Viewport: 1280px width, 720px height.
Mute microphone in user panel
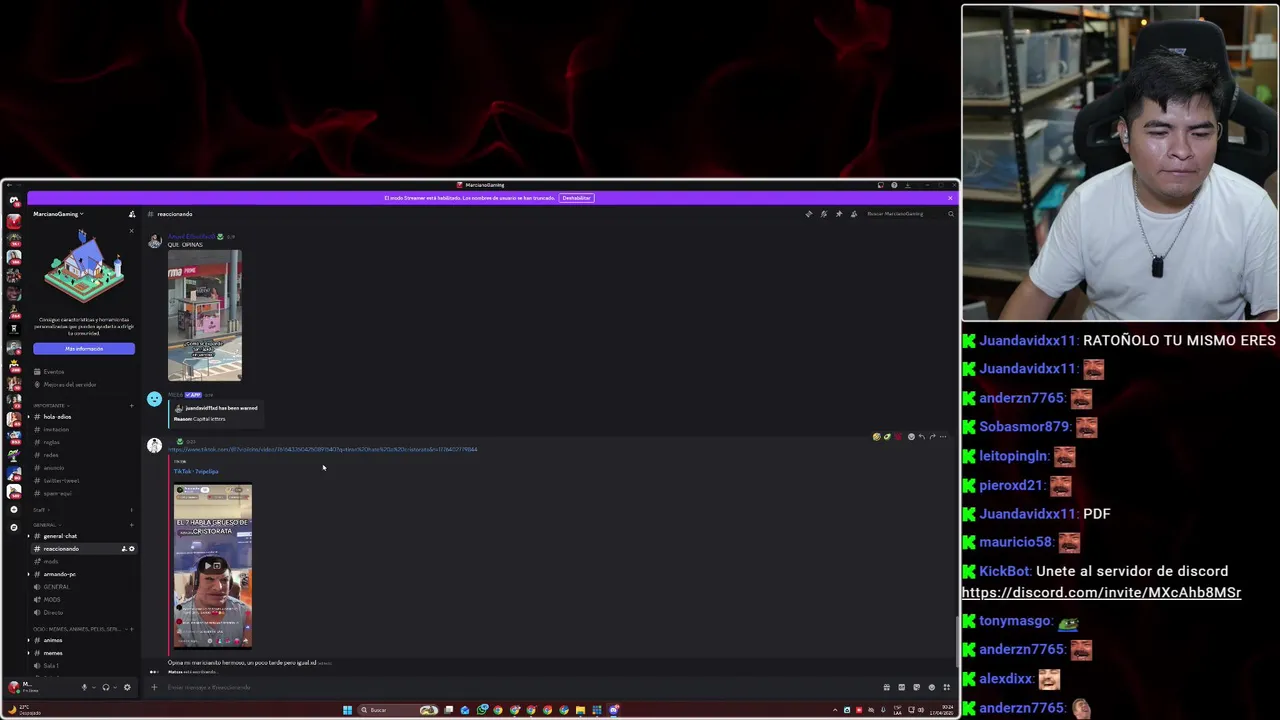pyautogui.click(x=84, y=687)
